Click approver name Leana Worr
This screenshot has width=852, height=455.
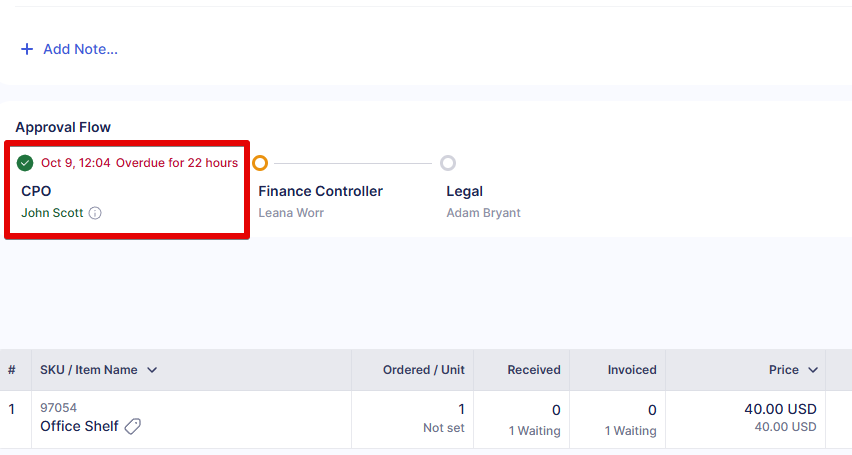point(291,213)
